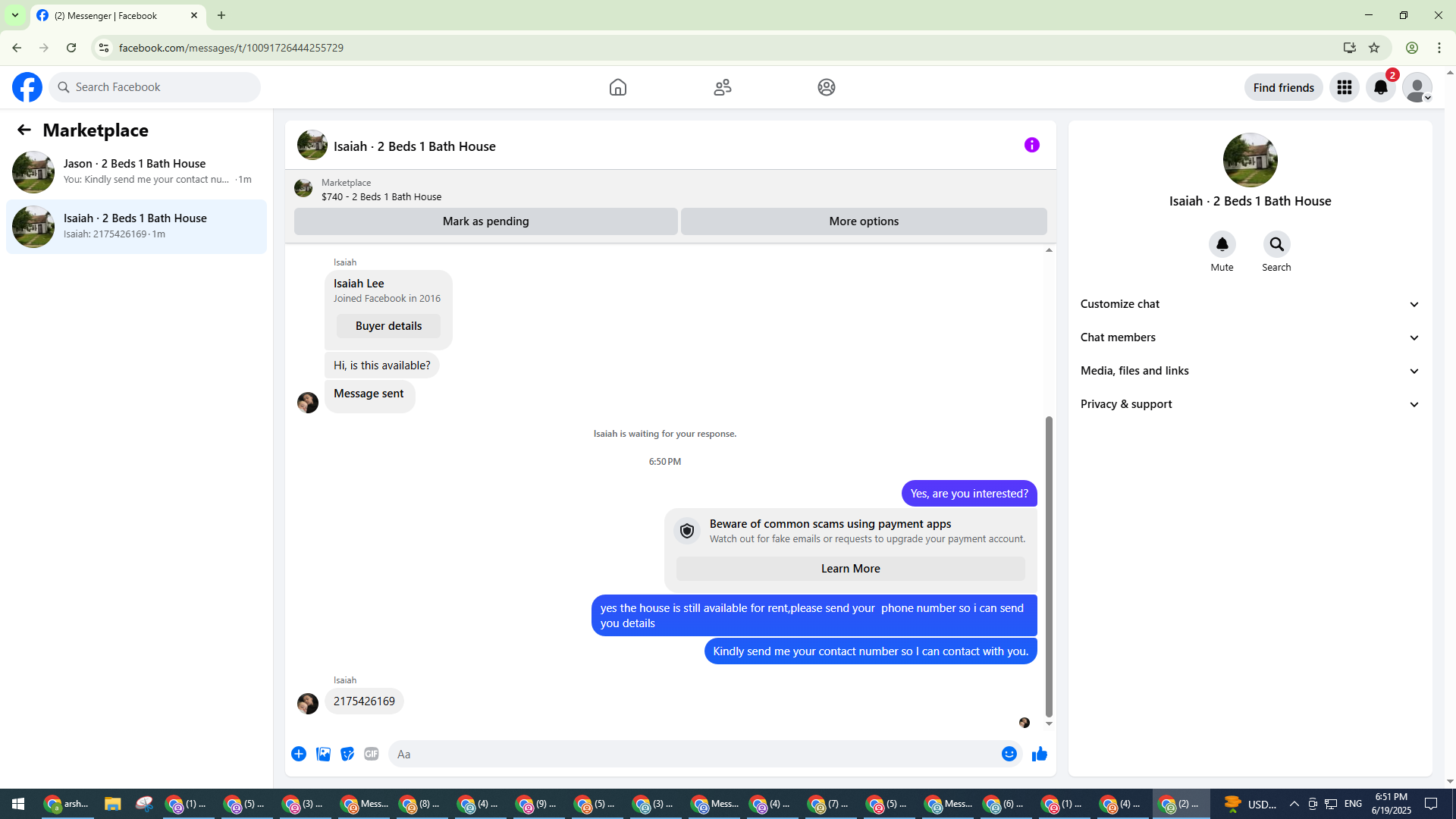Choose a GIF in the composer
The image size is (1456, 819).
point(372,754)
